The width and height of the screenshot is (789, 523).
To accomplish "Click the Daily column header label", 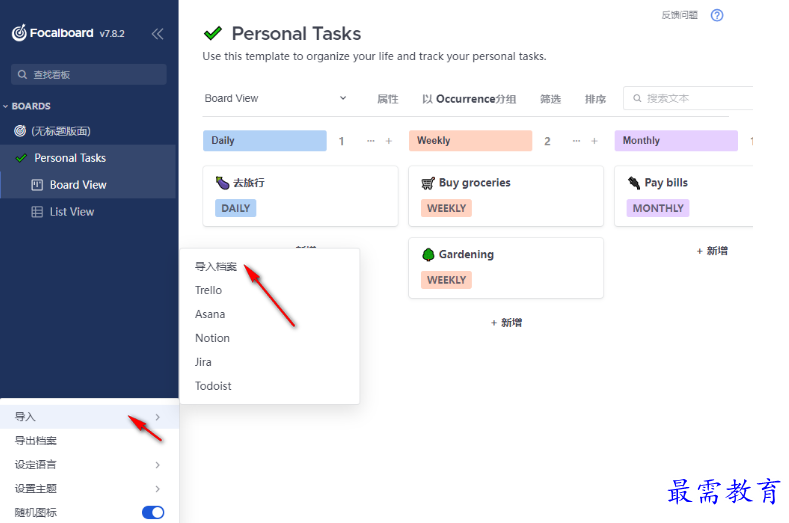I will point(265,140).
